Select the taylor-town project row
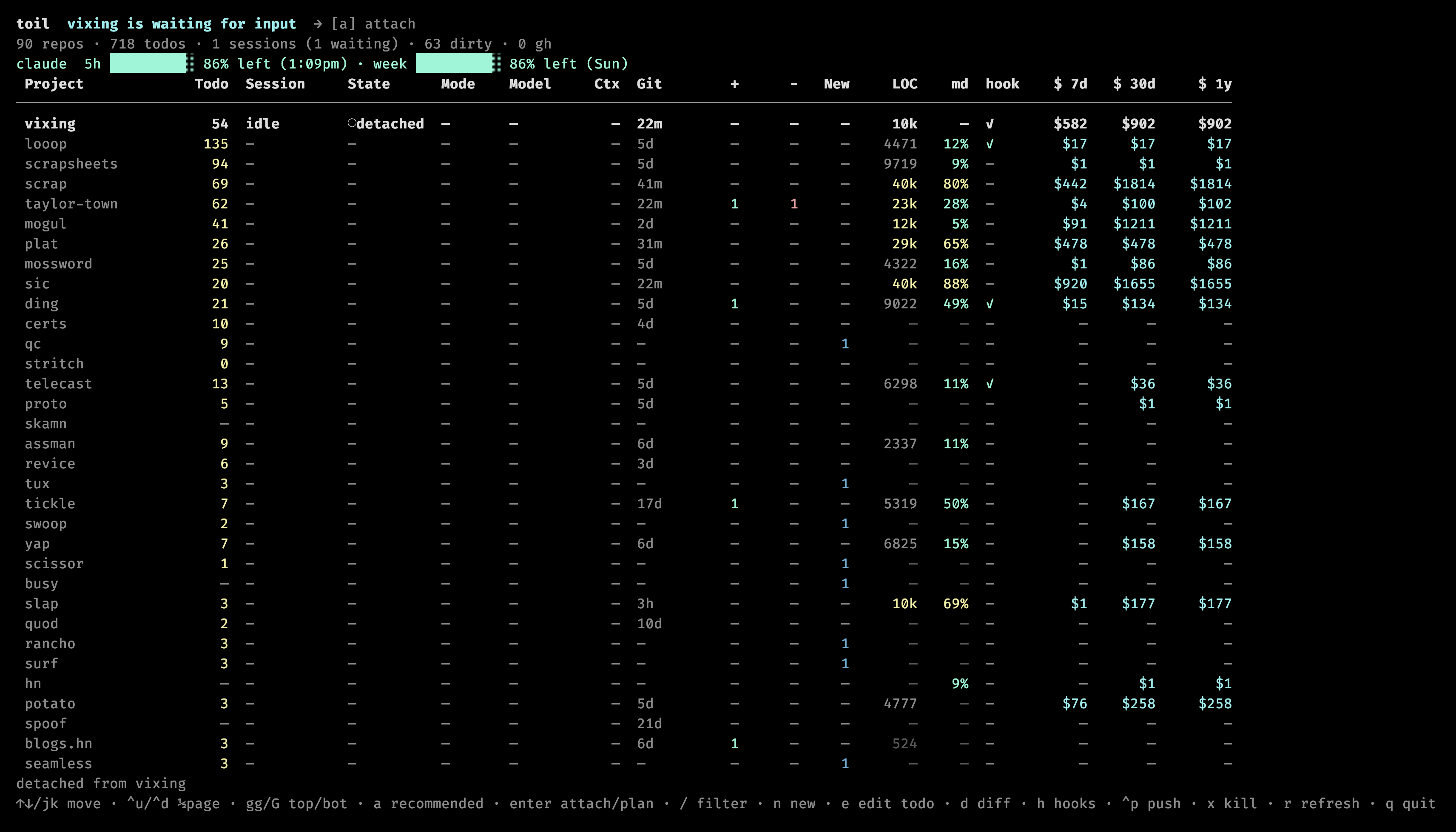 (624, 204)
